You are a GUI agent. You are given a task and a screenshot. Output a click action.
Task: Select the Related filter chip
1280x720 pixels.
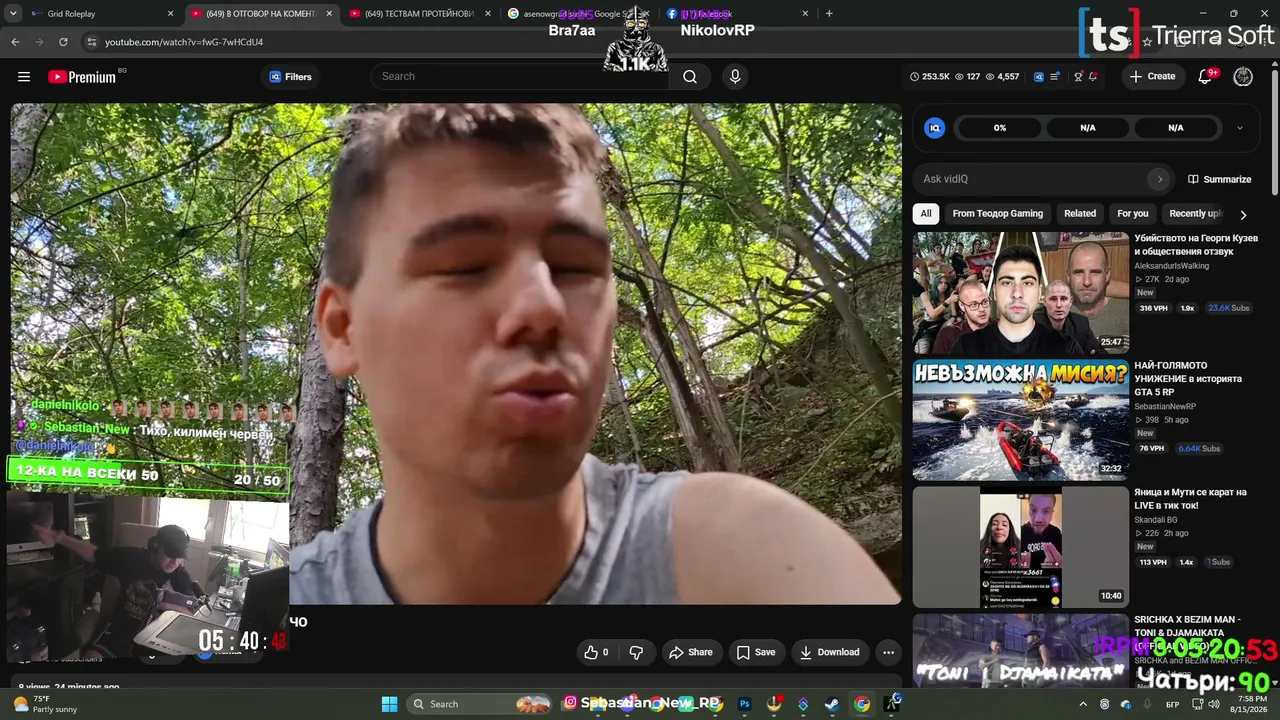click(x=1080, y=214)
